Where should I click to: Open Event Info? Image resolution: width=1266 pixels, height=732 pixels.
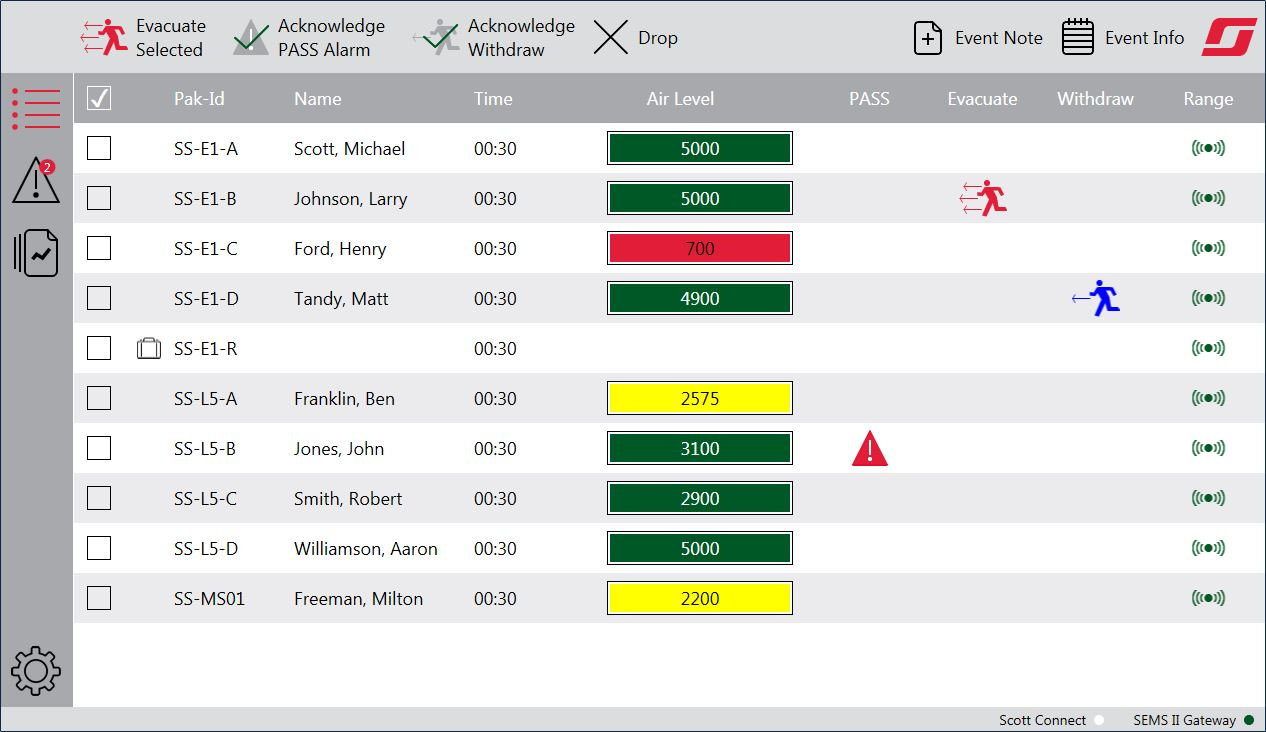[x=1122, y=37]
